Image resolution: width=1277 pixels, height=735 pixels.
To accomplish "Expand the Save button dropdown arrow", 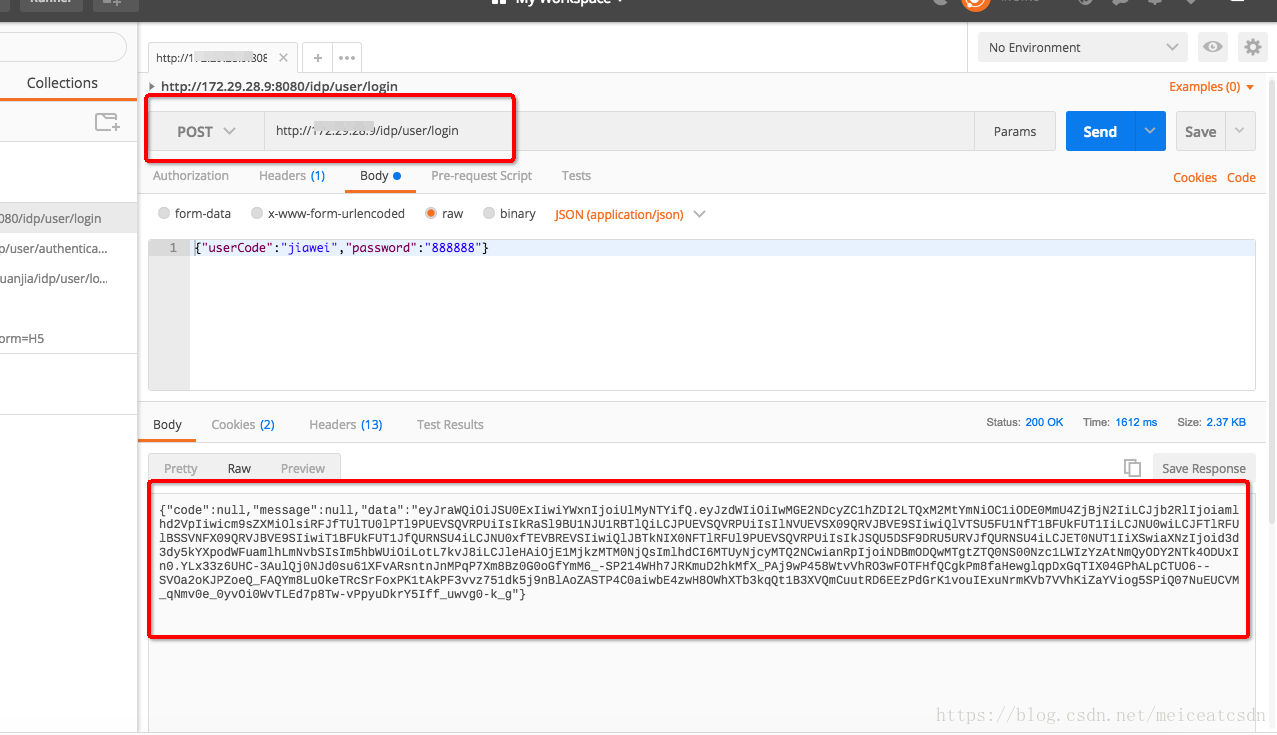I will [x=1241, y=131].
